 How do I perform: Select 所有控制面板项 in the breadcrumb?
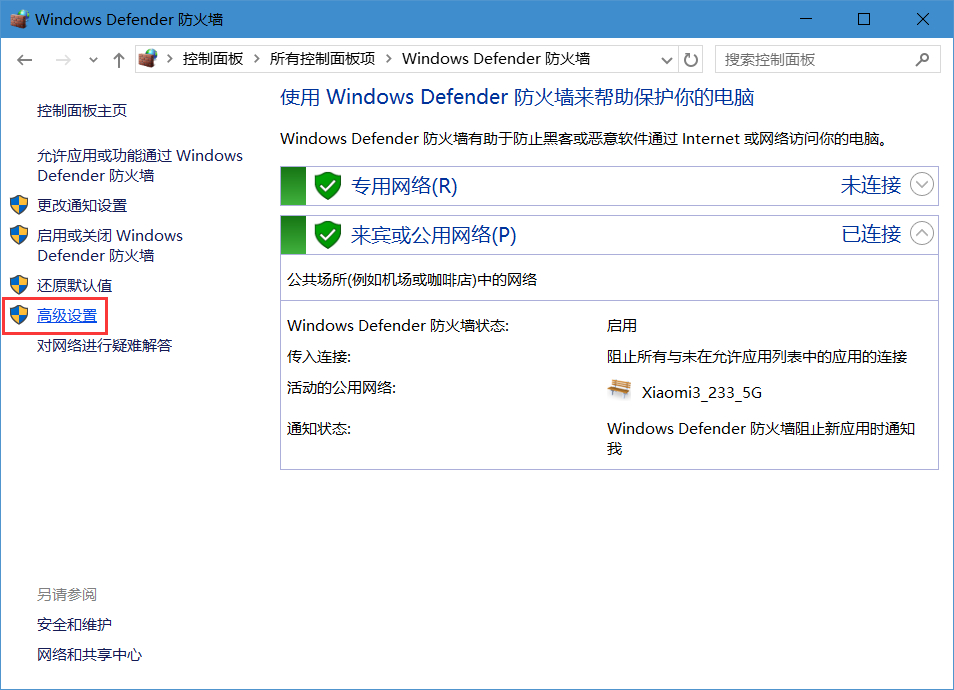(322, 59)
